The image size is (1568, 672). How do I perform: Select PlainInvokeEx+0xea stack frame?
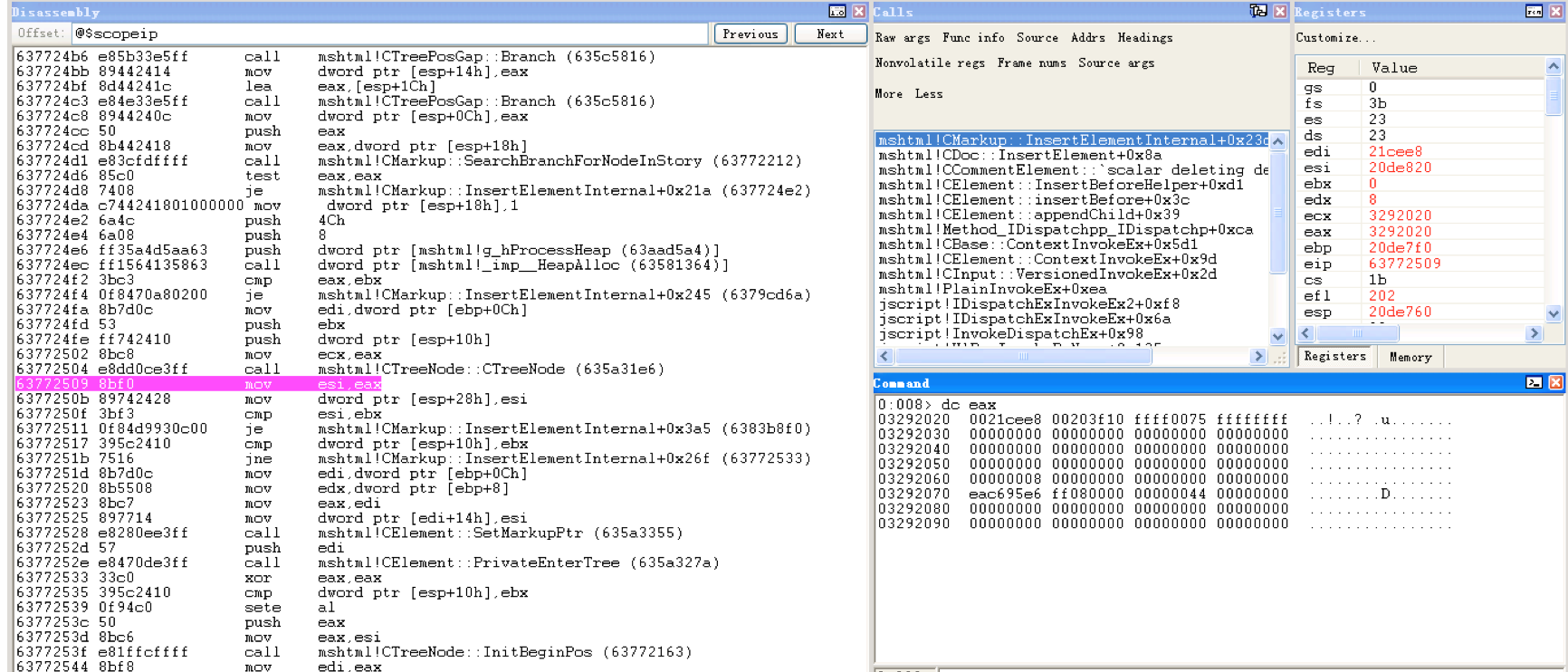[x=1073, y=289]
